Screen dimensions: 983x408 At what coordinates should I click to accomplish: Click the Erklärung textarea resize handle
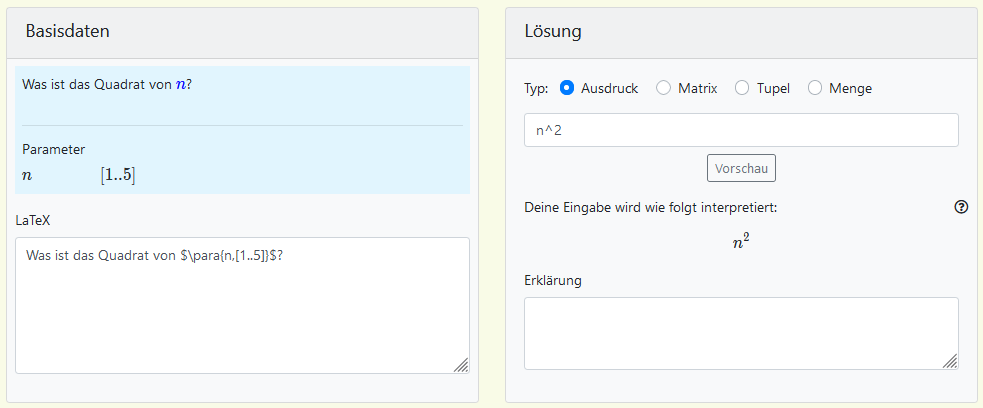click(950, 361)
